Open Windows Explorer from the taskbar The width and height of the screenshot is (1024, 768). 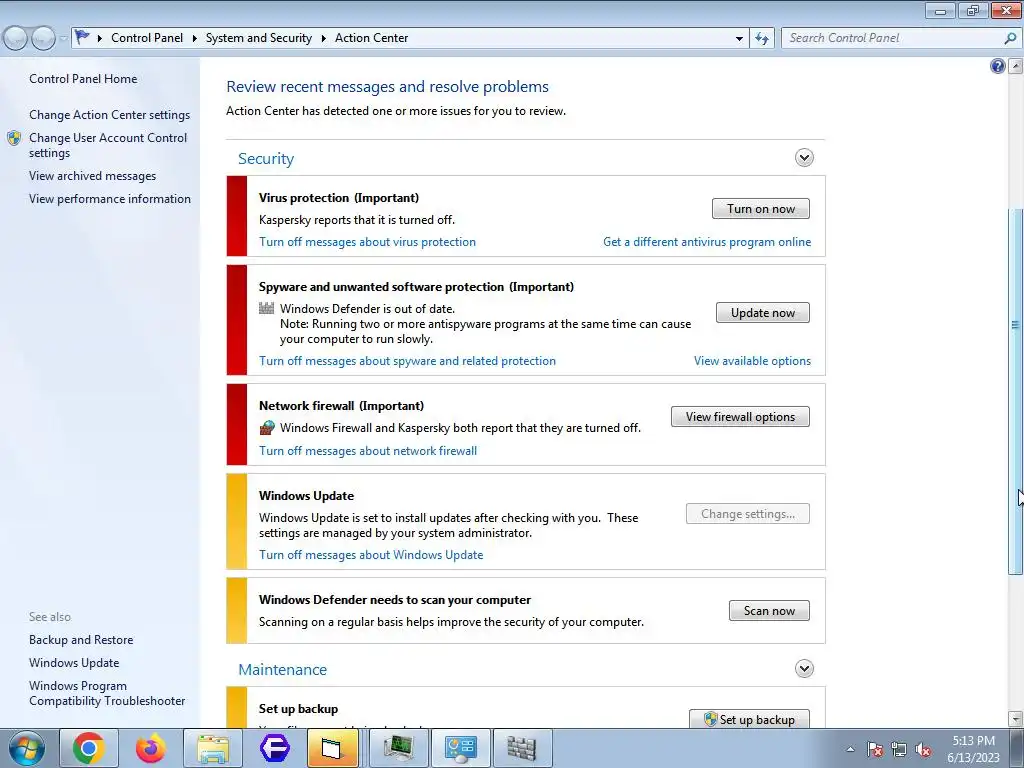coord(213,748)
